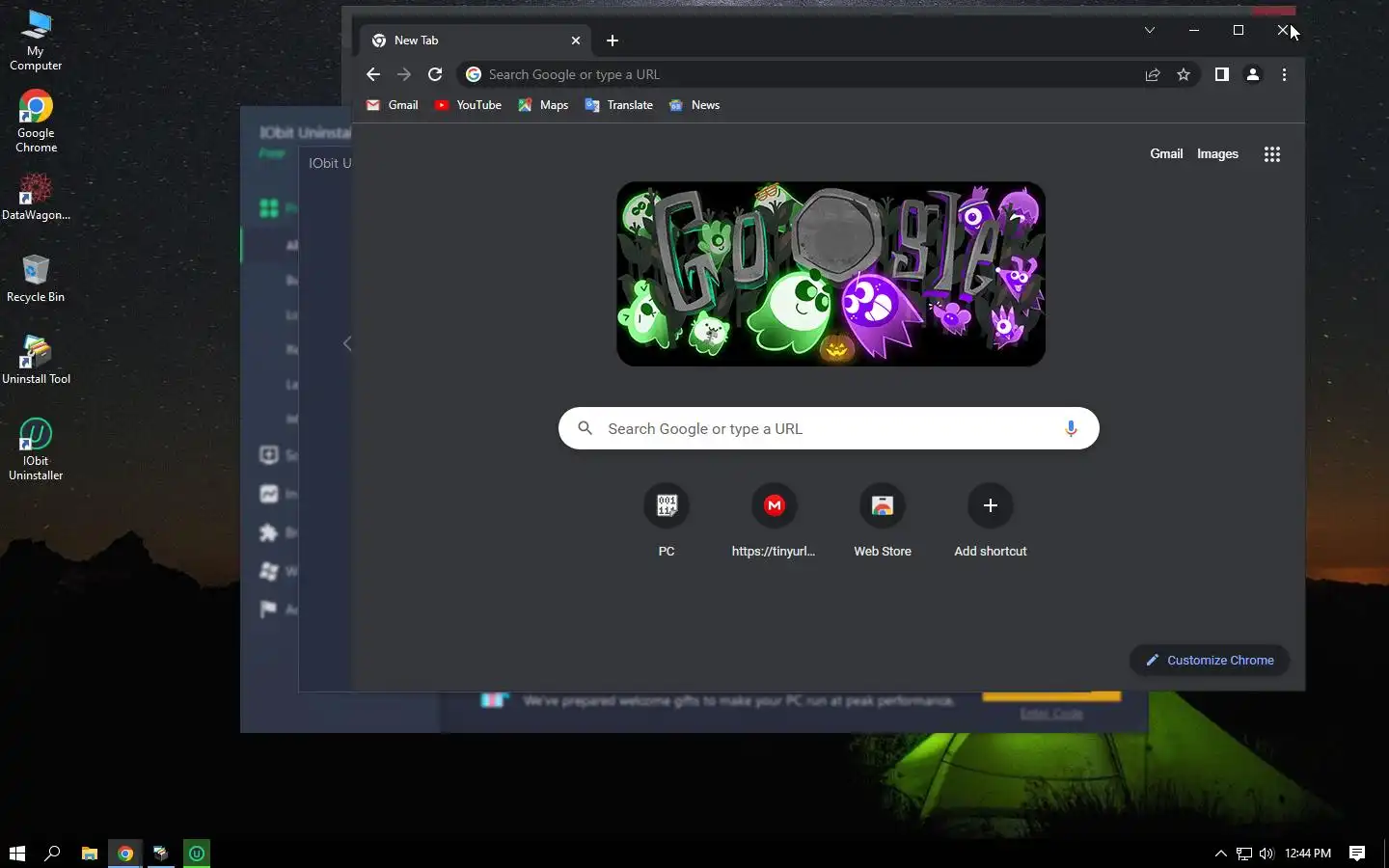Click the share icon in the address bar
This screenshot has height=868, width=1389.
(1153, 74)
